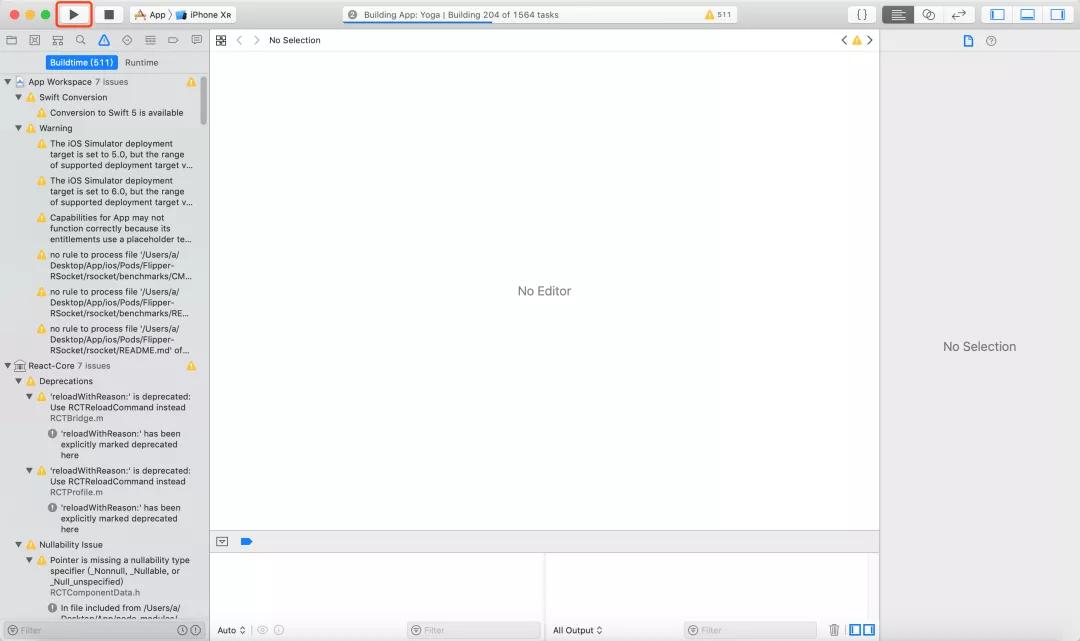Open the related items grid icon
The image size is (1080, 641).
click(221, 41)
